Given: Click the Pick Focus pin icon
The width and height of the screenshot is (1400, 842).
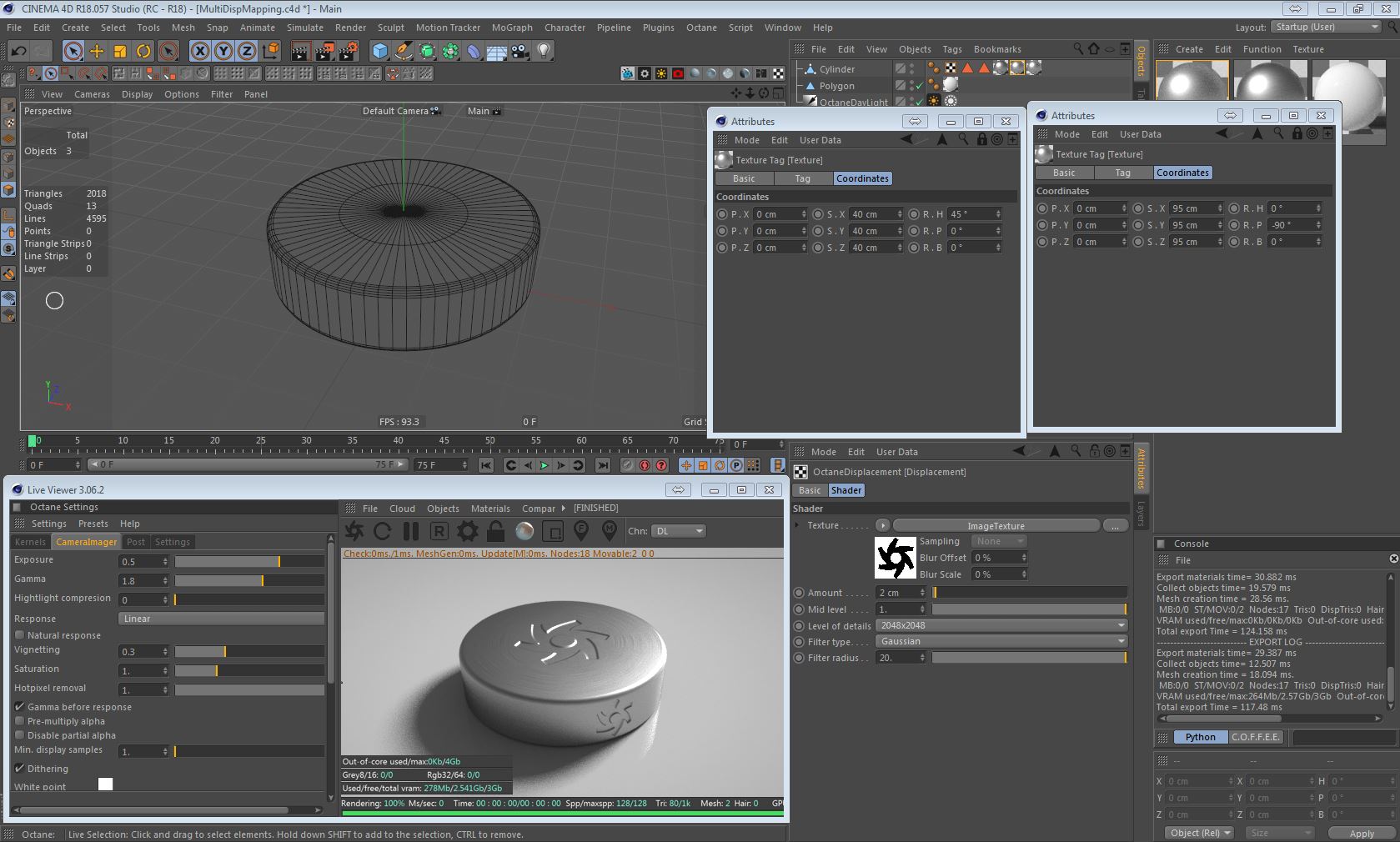Looking at the screenshot, I should point(581,531).
